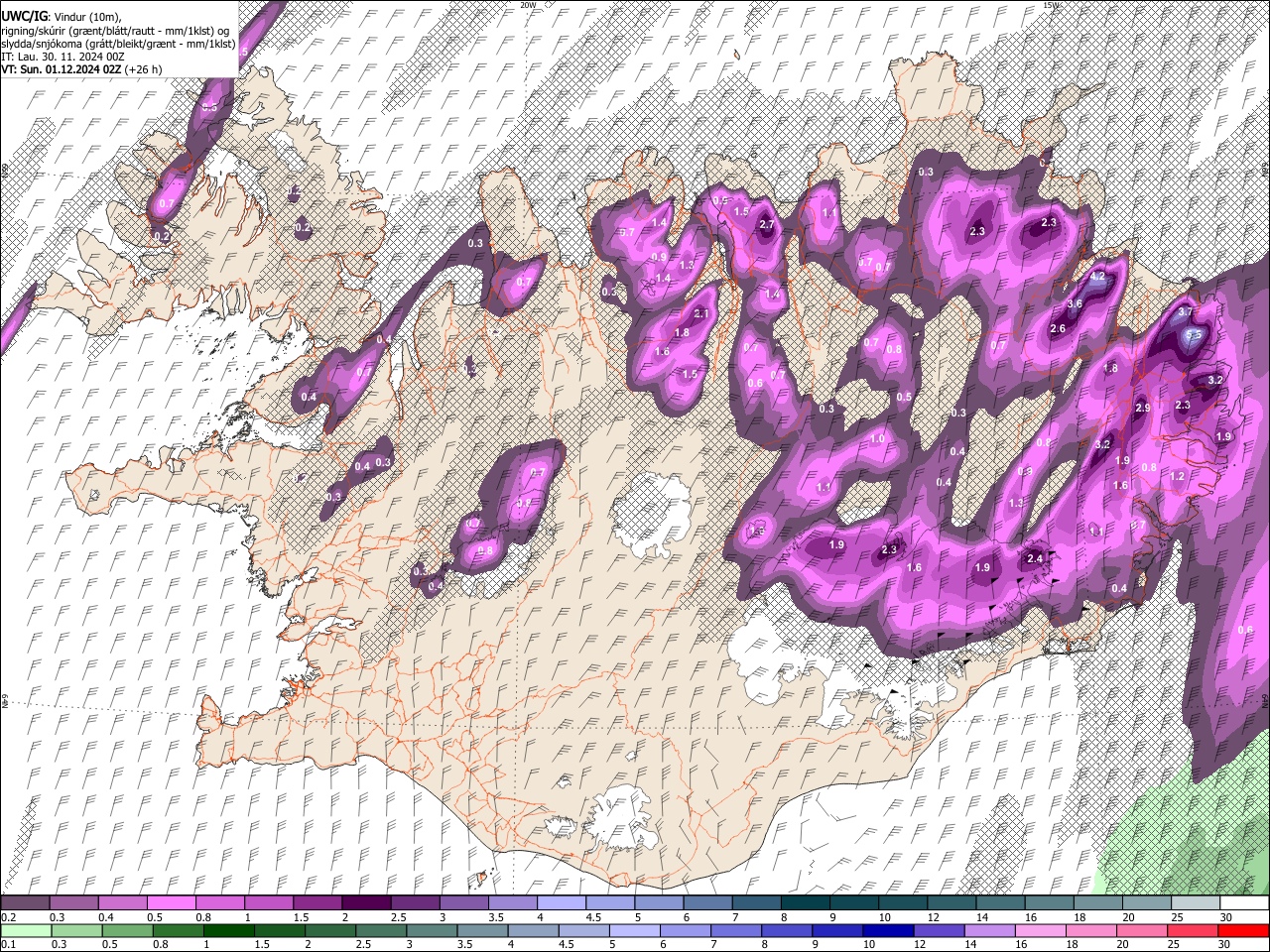1270x952 pixels.
Task: Select pale snow legend swatch between 25 and 30
Action: (1197, 903)
